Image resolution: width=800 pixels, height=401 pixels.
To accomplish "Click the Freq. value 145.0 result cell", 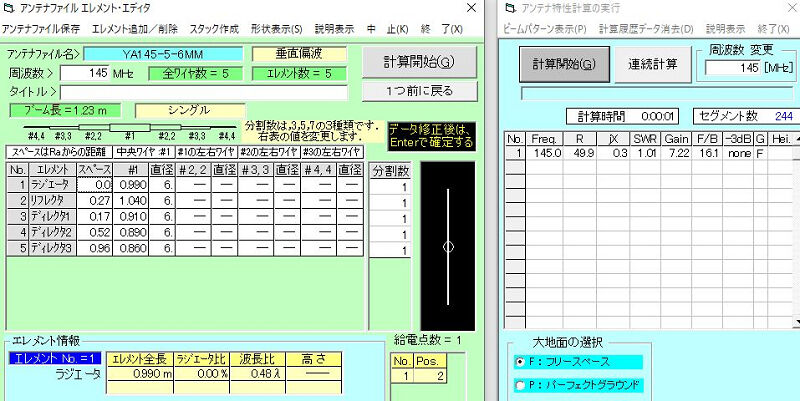I will (x=544, y=153).
